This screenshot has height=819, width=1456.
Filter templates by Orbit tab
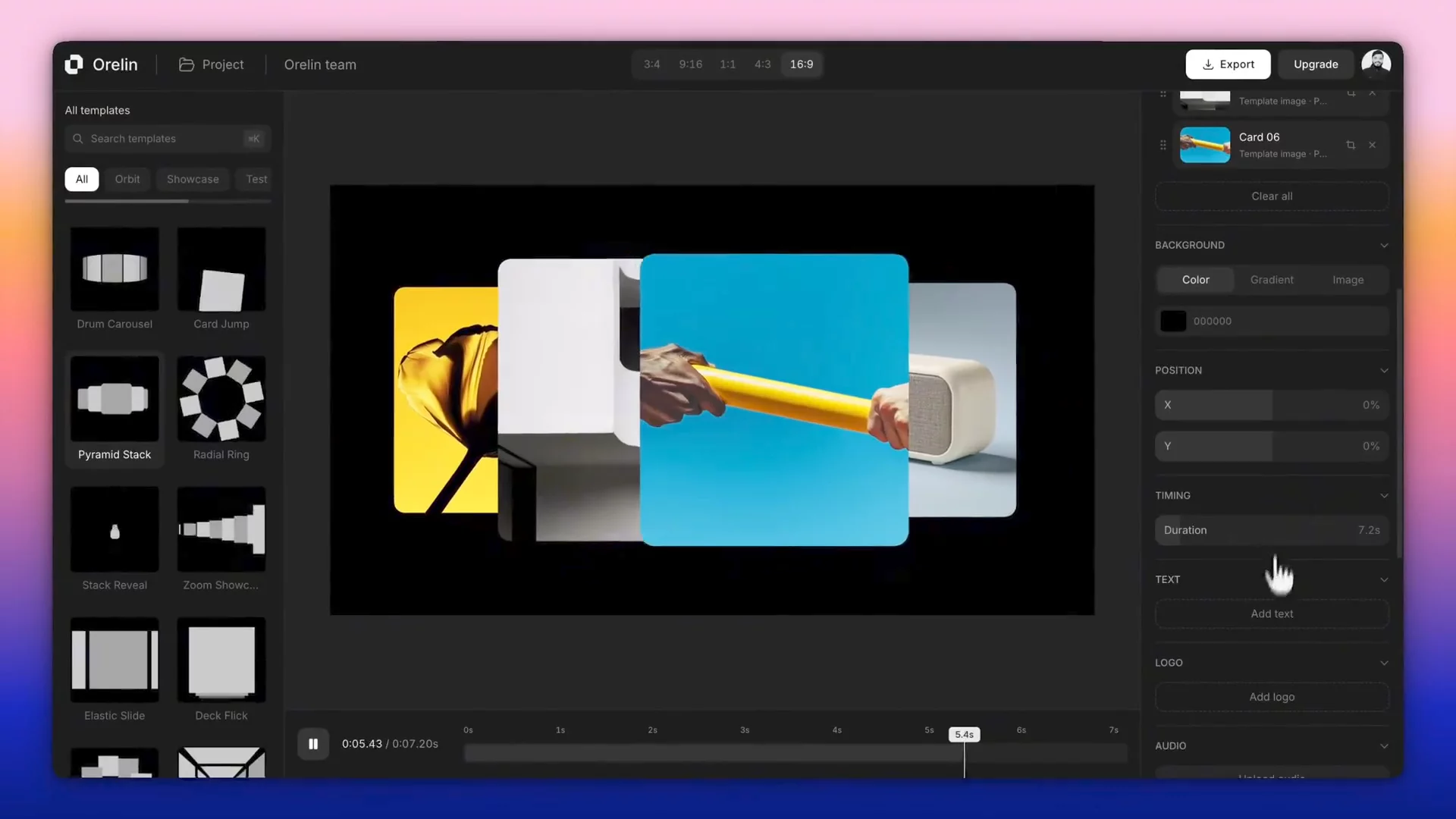pos(127,179)
